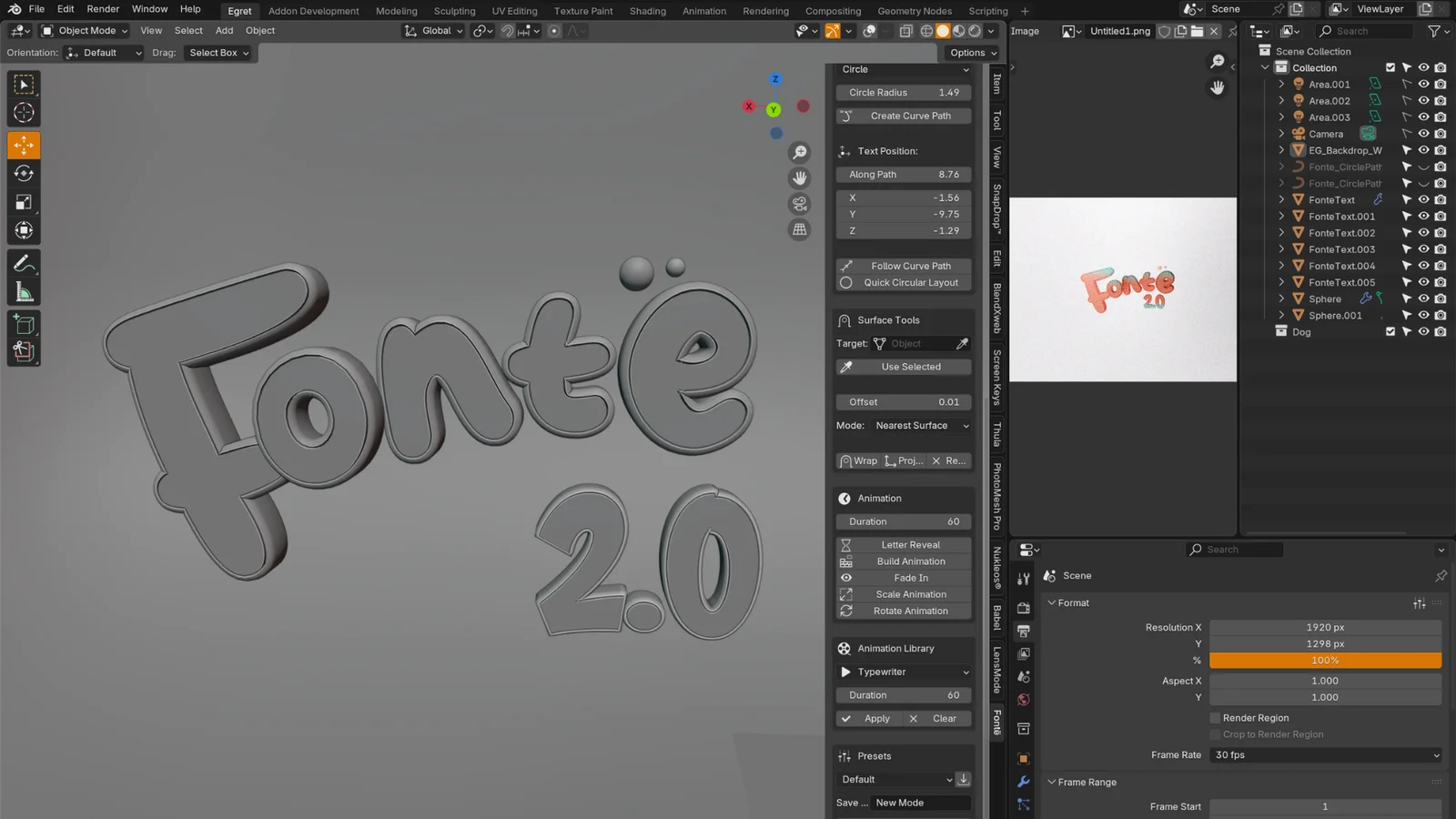The image size is (1456, 819).
Task: Uncheck the Dog collection checkbox
Action: click(1390, 331)
